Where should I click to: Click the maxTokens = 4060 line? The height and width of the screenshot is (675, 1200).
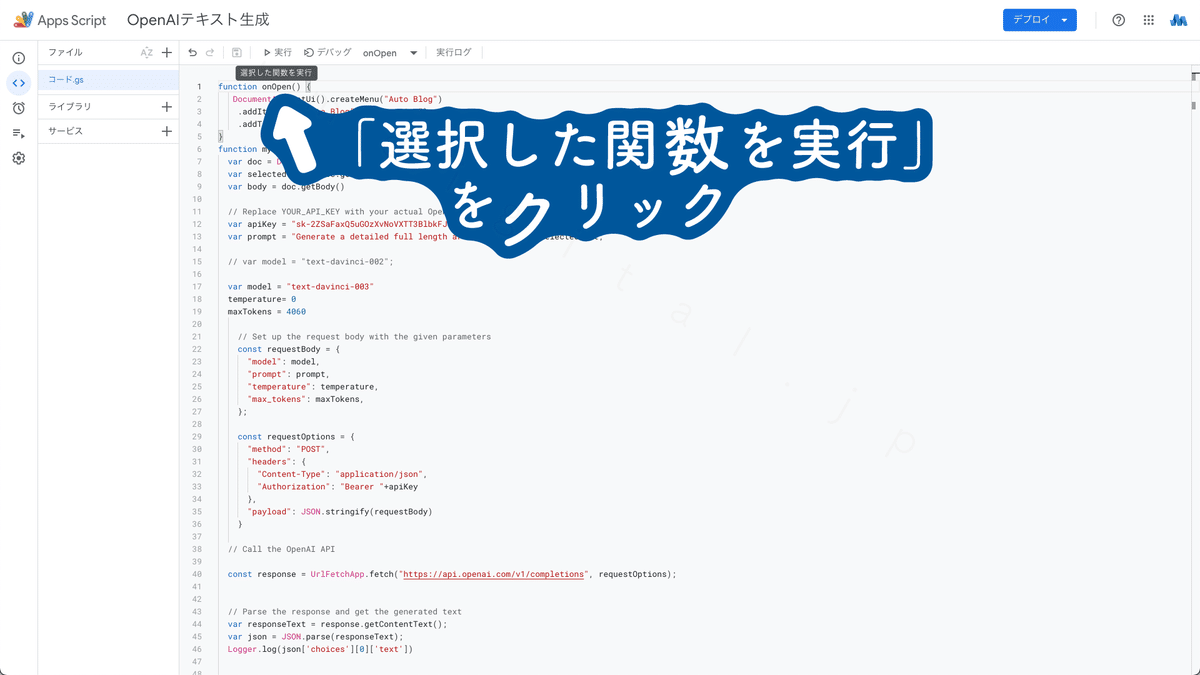(266, 312)
